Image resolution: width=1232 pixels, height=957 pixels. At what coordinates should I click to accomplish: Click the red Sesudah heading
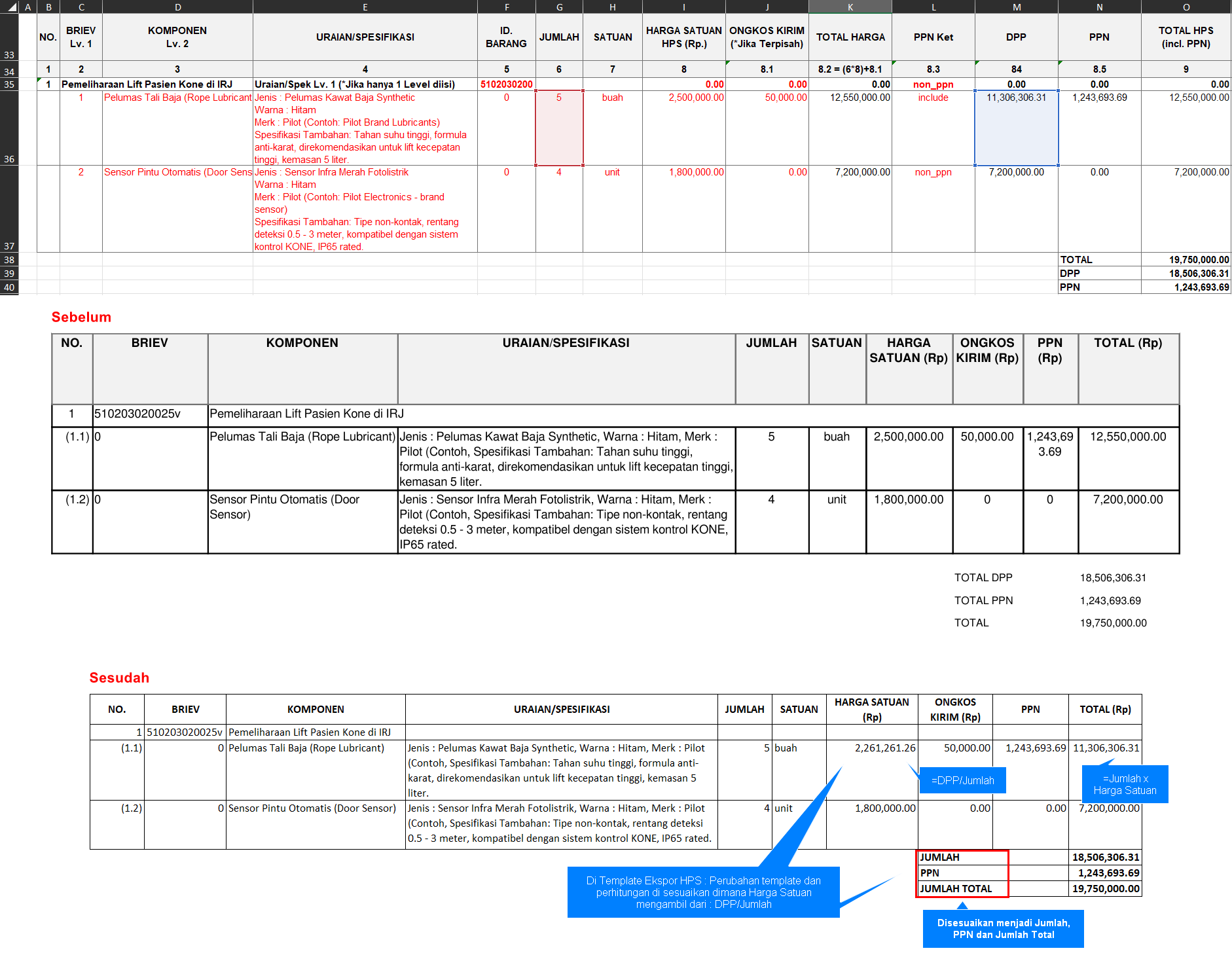point(119,677)
